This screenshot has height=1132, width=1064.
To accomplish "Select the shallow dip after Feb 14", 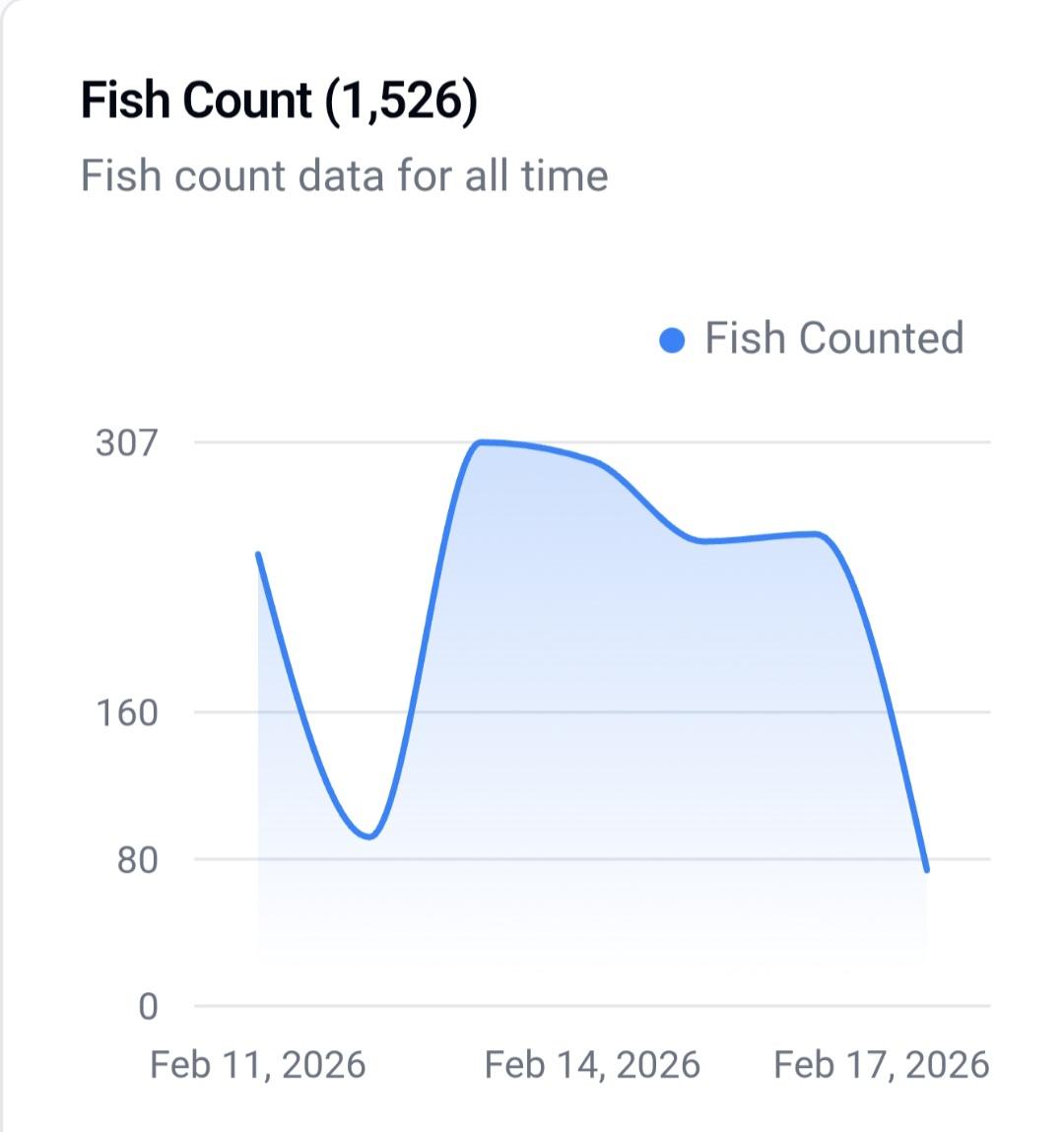I will (x=702, y=541).
